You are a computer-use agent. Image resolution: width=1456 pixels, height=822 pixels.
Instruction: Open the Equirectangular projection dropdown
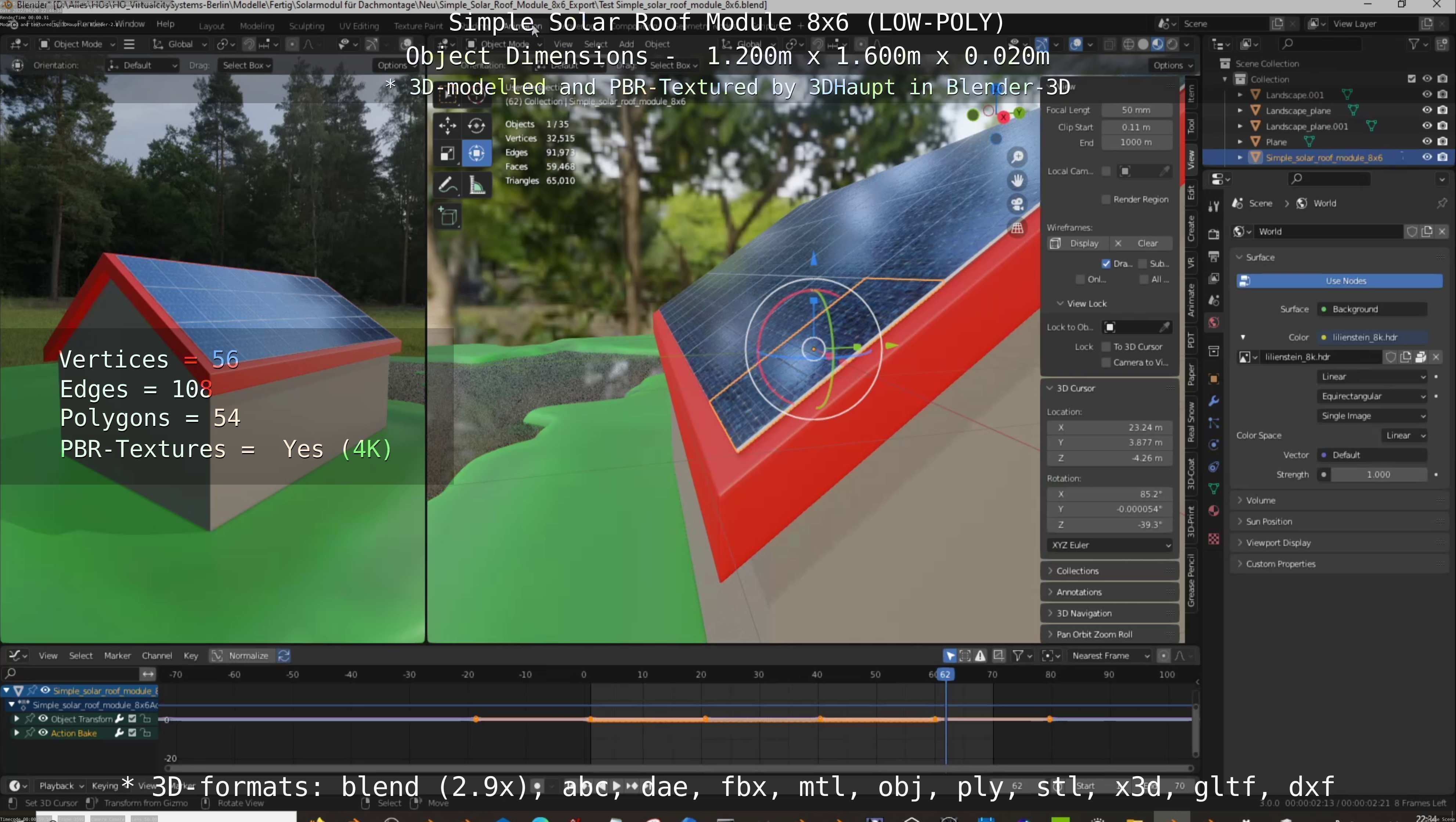[x=1372, y=396]
